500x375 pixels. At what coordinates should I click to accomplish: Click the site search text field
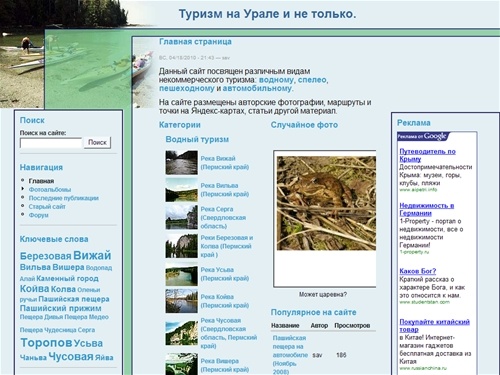click(51, 143)
